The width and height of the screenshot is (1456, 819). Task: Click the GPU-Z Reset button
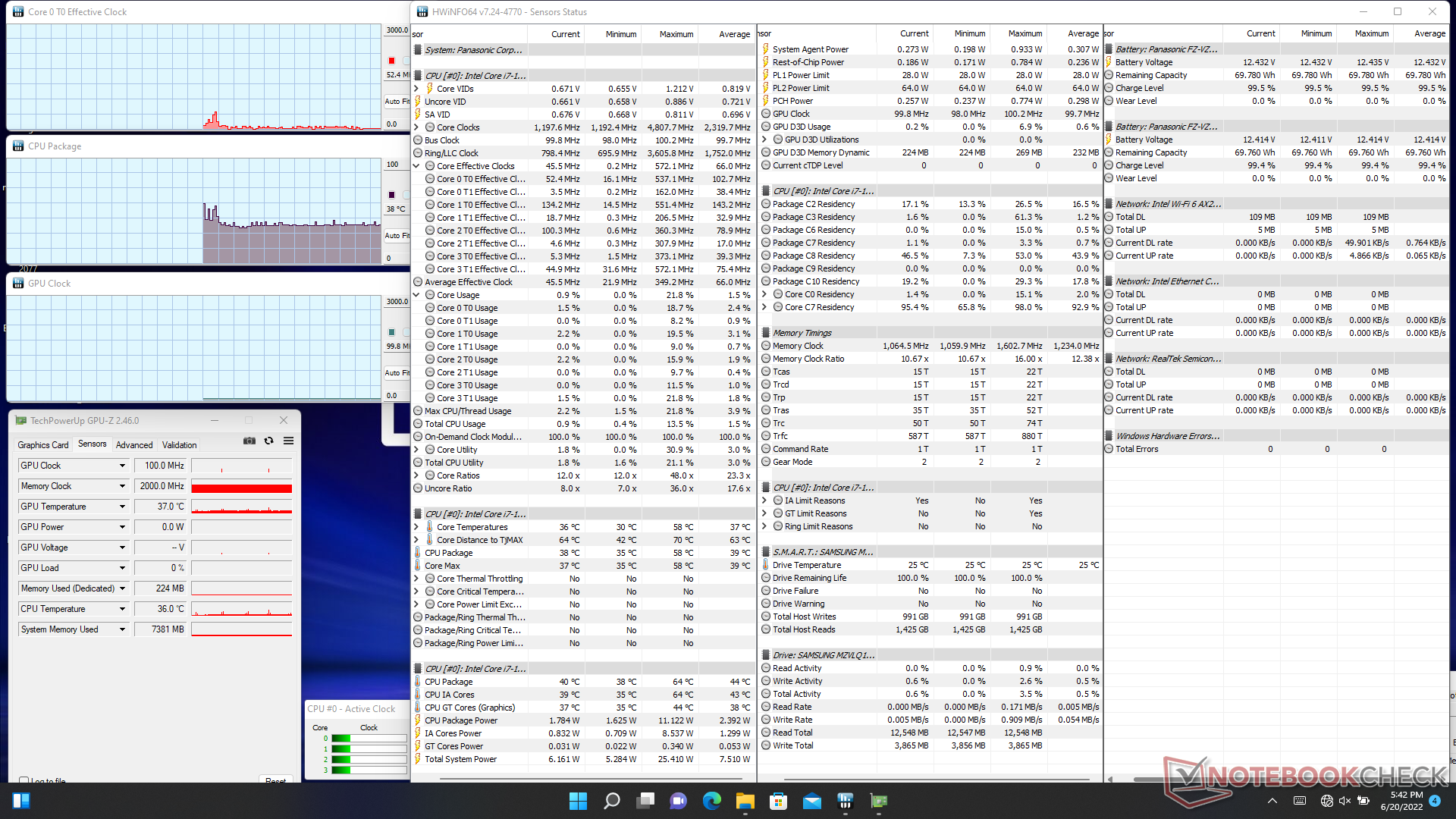[x=275, y=780]
